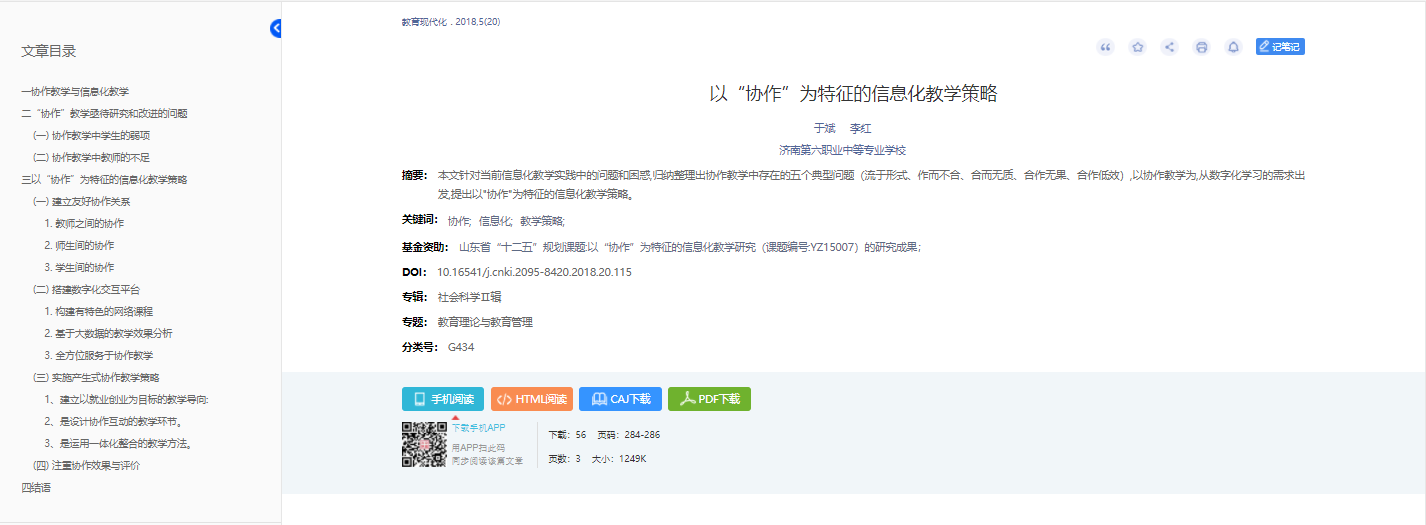Click author 李红 name
Screen dimensions: 1426x525
click(860, 128)
